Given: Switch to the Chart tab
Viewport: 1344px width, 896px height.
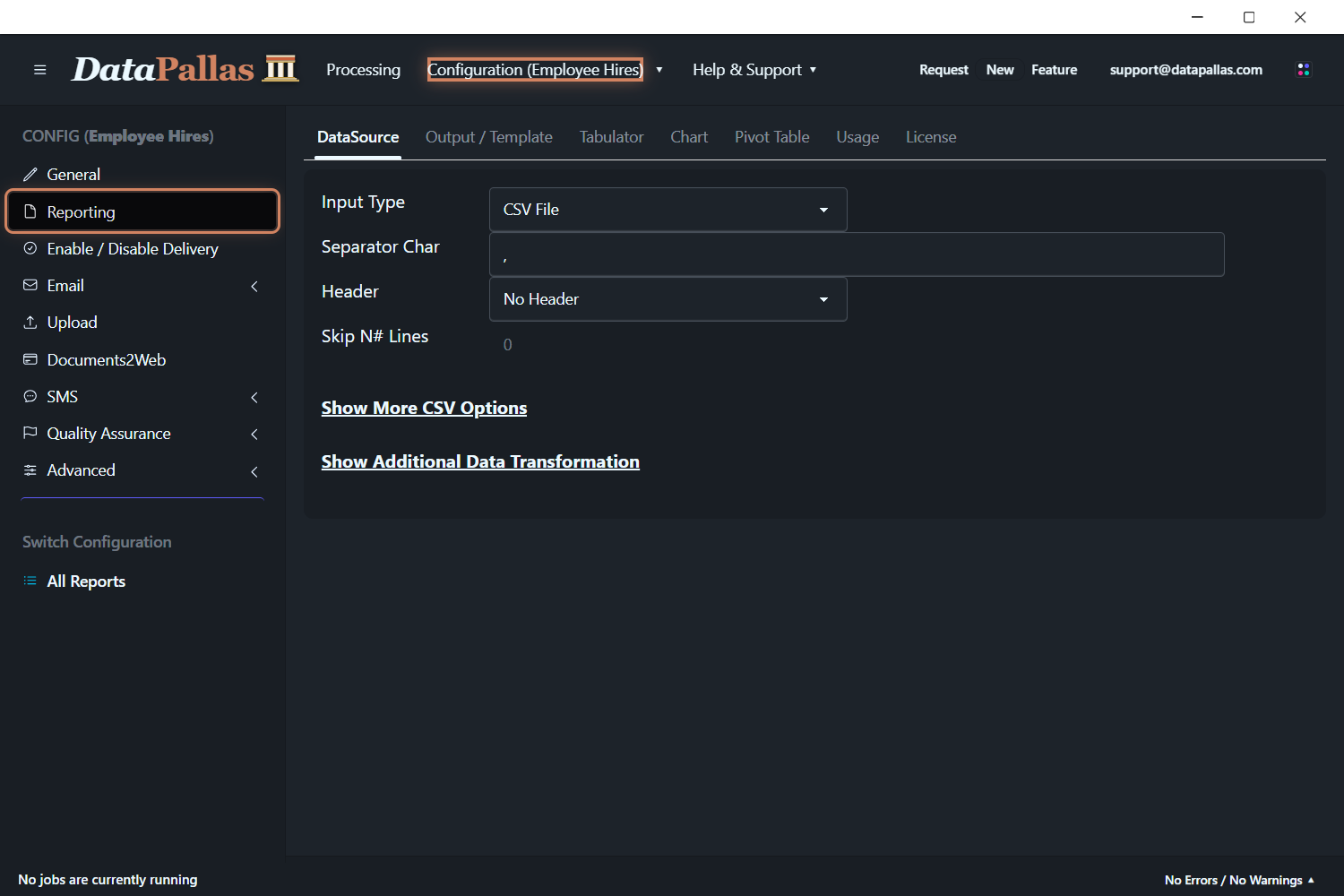Looking at the screenshot, I should click(689, 137).
